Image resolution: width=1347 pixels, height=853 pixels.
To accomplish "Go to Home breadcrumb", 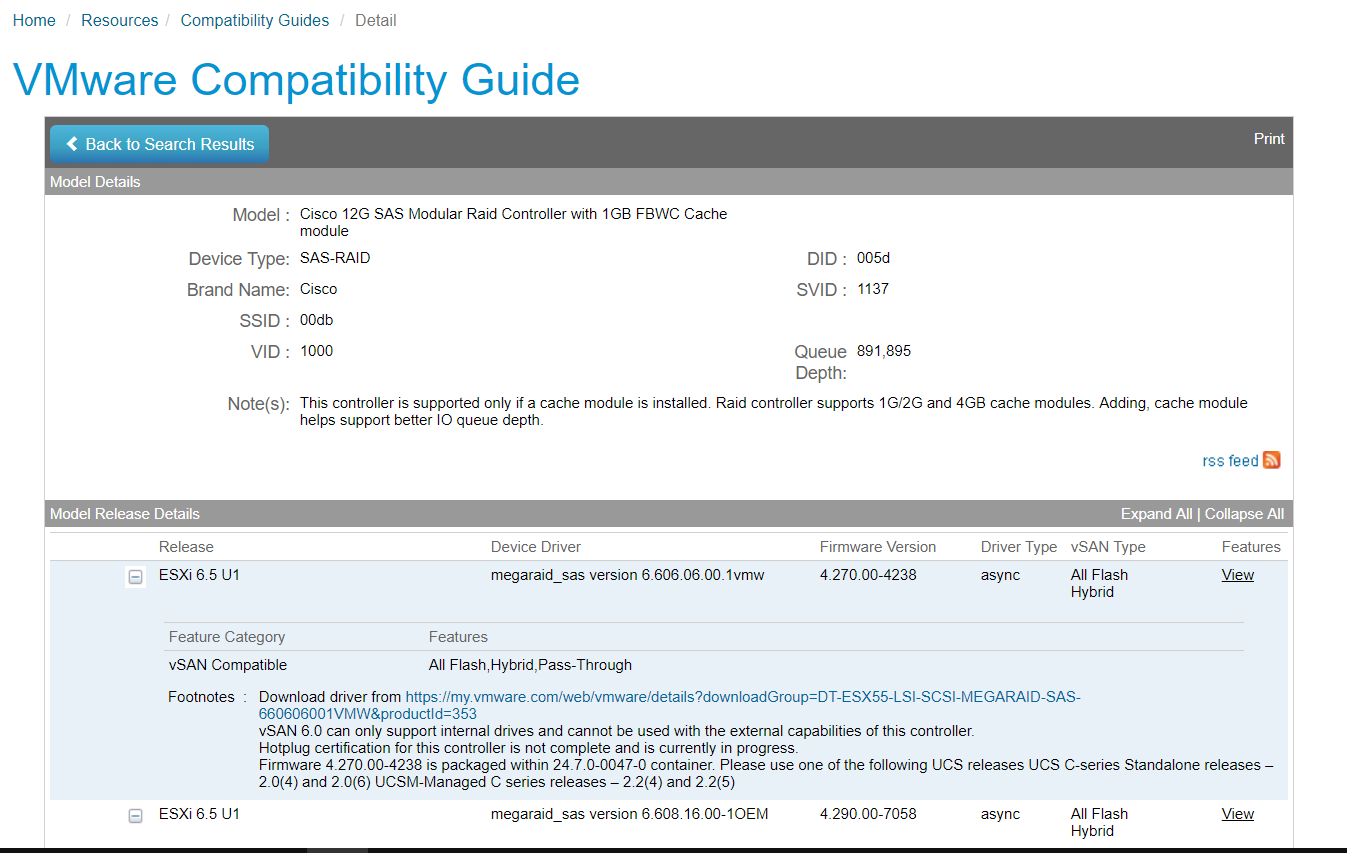I will tap(34, 20).
